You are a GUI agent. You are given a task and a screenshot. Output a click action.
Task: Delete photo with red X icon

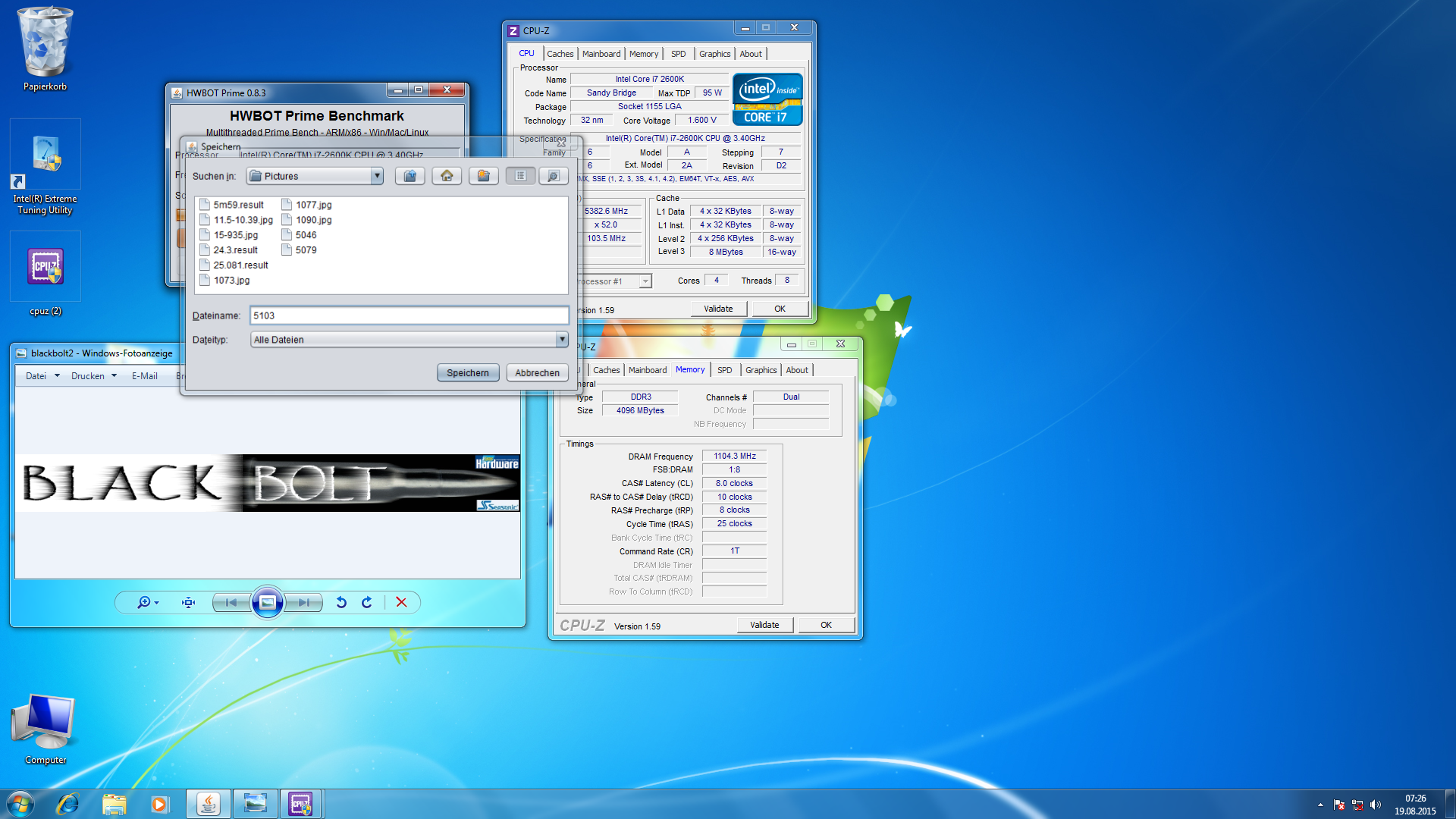tap(401, 602)
